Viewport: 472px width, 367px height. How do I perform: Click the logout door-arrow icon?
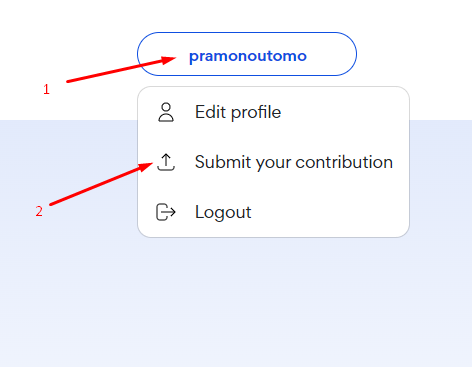166,212
